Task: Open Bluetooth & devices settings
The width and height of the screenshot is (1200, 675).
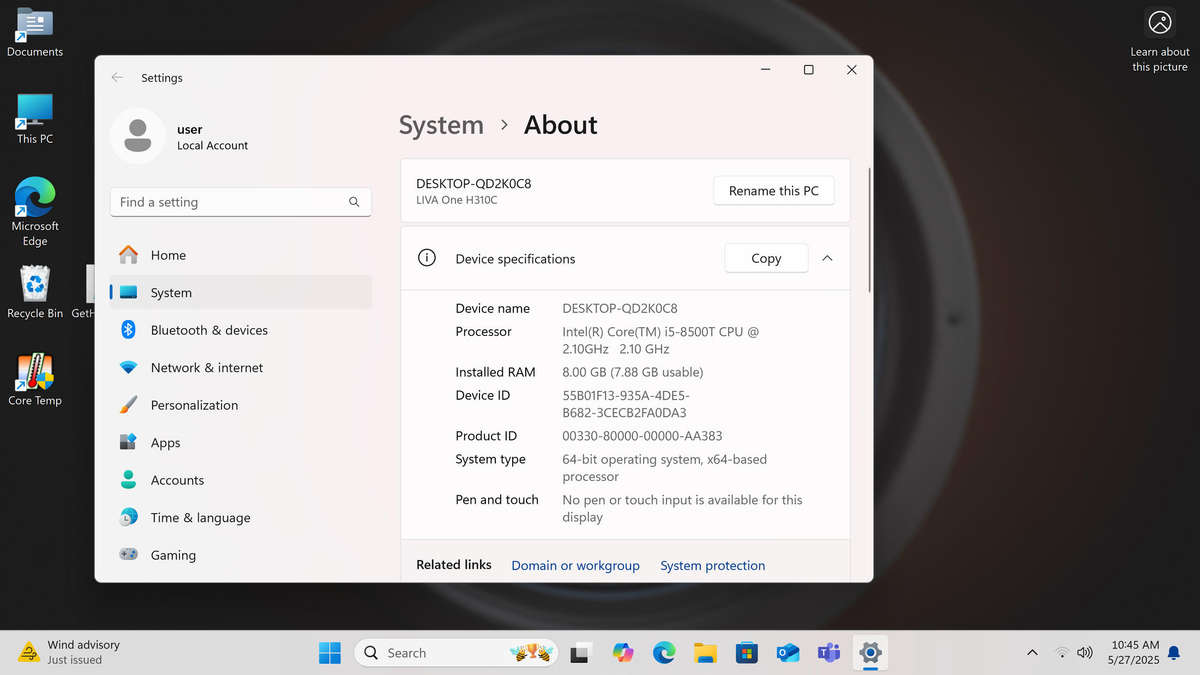Action: pyautogui.click(x=208, y=330)
